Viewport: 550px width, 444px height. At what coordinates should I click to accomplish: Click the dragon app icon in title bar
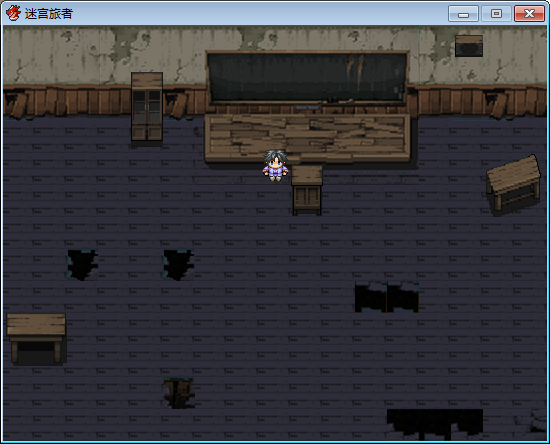pyautogui.click(x=13, y=13)
